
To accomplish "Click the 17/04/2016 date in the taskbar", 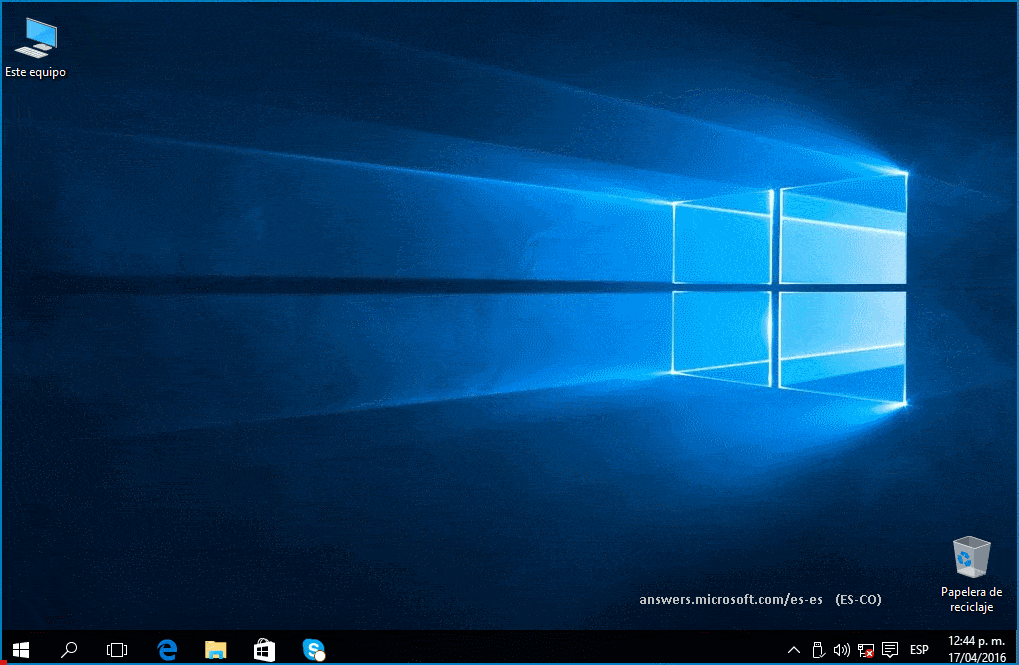I will pyautogui.click(x=976, y=657).
